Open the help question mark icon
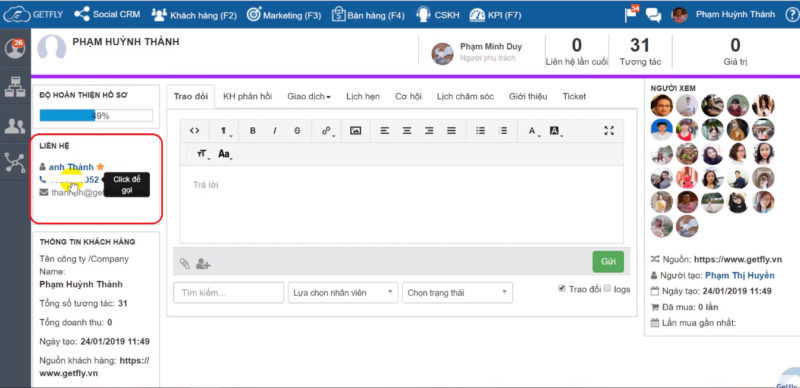800x388 pixels. click(x=791, y=14)
